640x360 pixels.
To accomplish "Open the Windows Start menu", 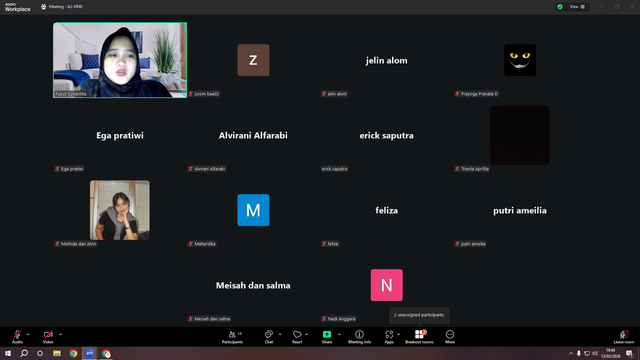I will point(8,353).
